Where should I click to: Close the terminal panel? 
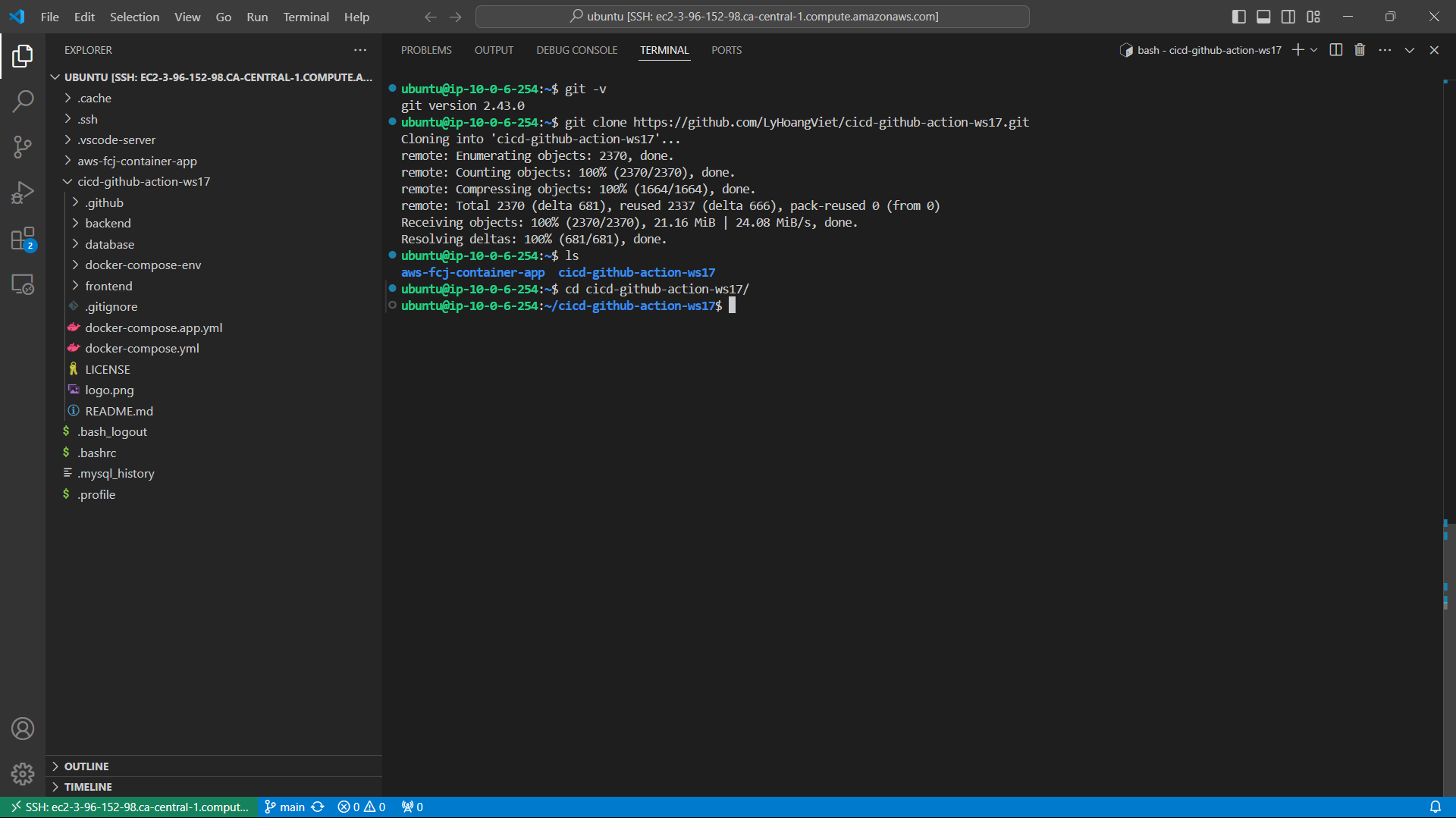(x=1434, y=50)
